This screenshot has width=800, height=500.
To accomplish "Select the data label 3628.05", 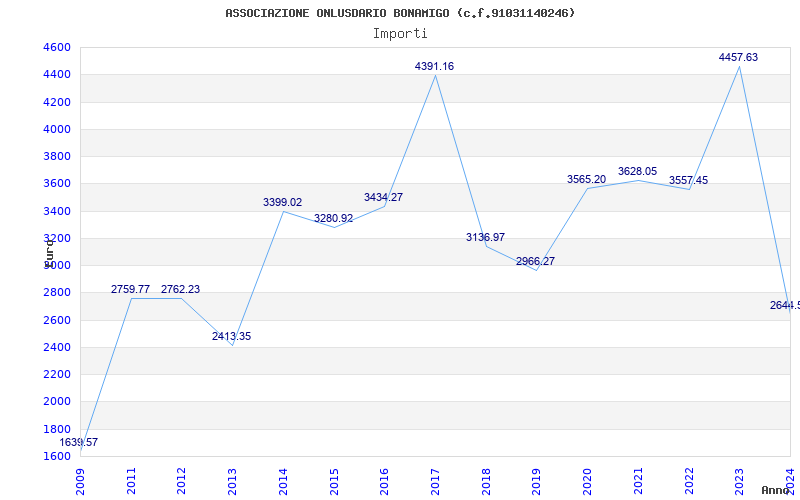I will tap(638, 171).
